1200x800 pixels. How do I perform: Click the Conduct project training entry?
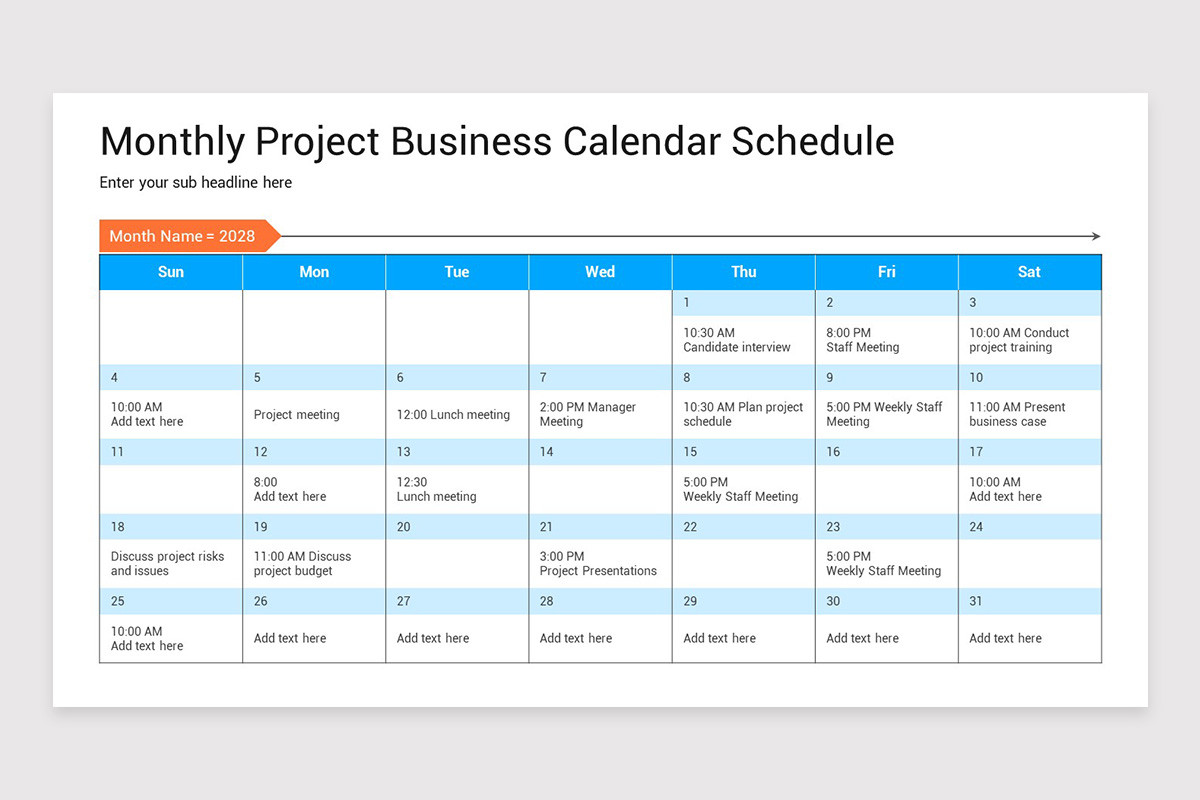tap(1018, 340)
